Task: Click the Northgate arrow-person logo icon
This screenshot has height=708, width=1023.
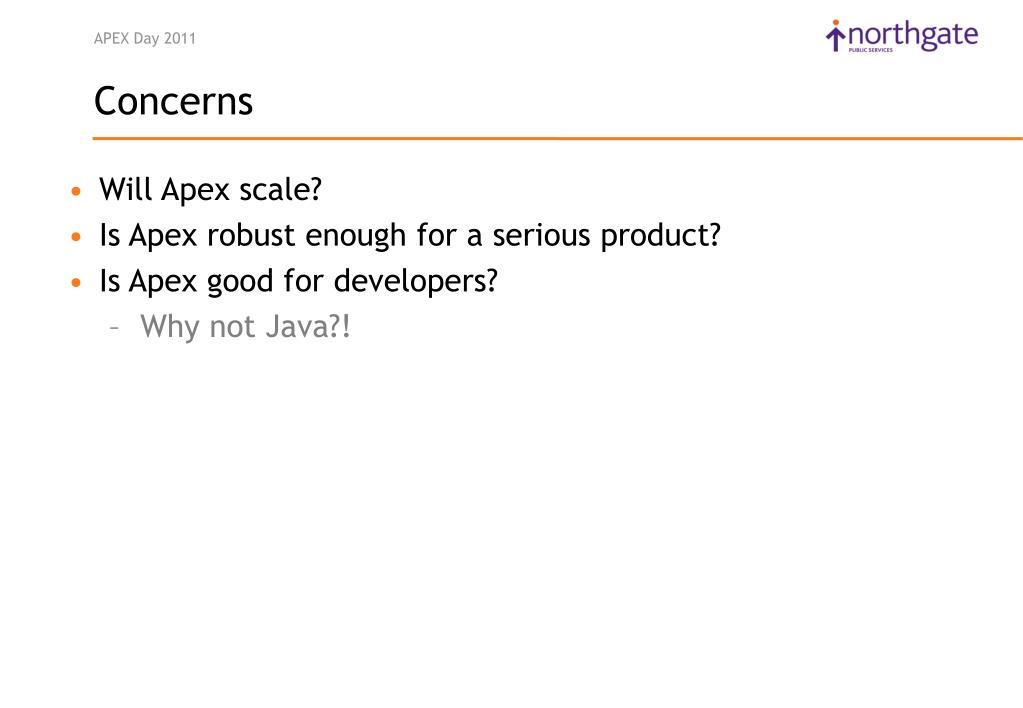Action: tap(835, 37)
